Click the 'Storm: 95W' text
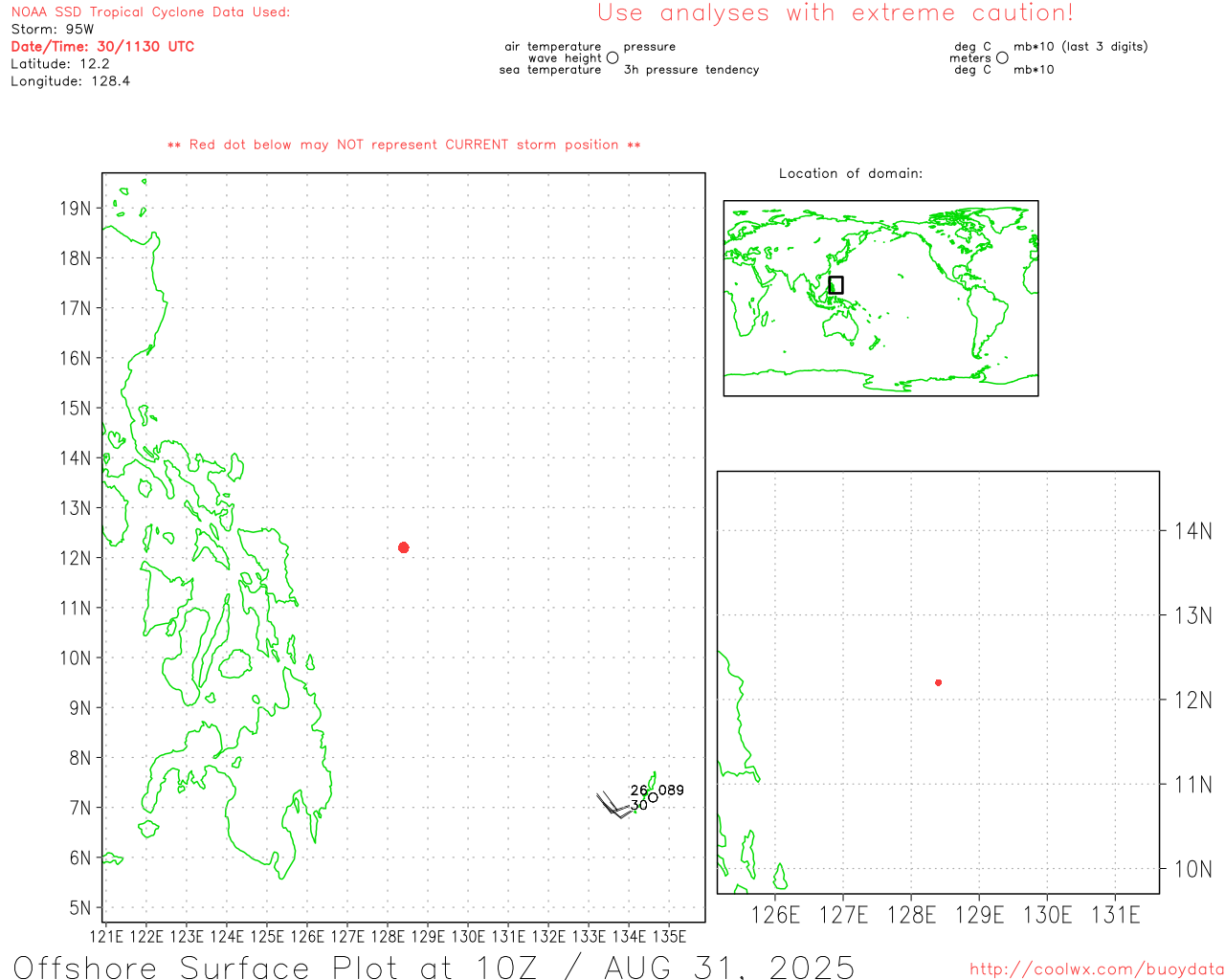The width and height of the screenshot is (1225, 980). click(53, 30)
